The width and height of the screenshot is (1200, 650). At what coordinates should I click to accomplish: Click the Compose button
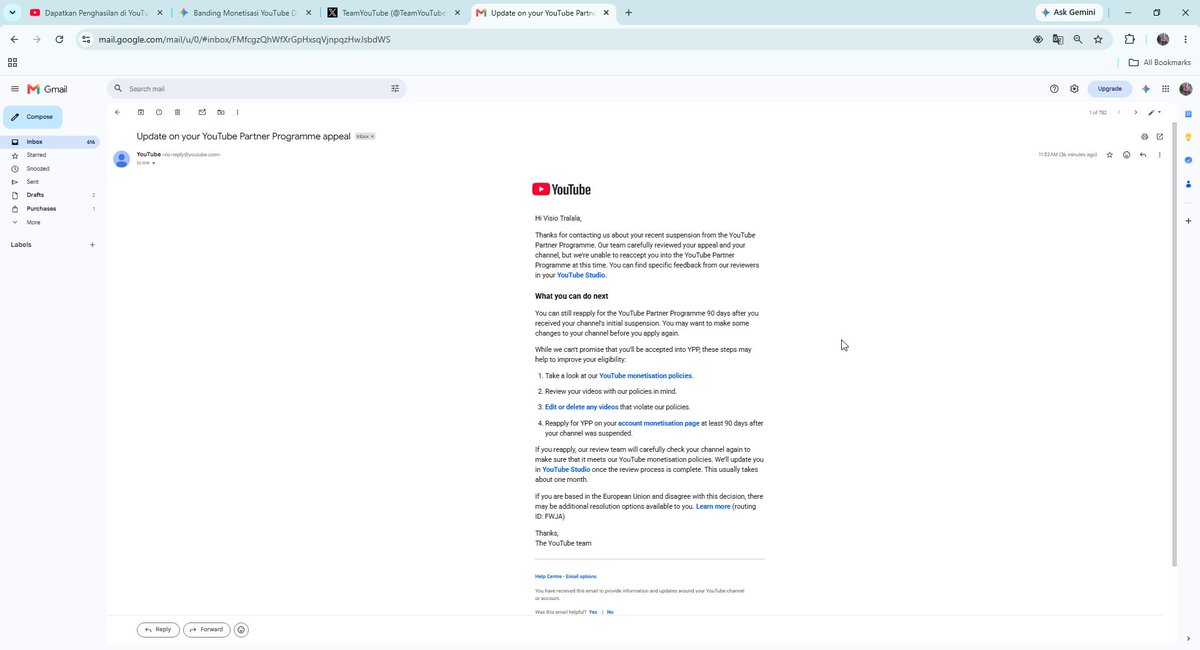(x=33, y=117)
